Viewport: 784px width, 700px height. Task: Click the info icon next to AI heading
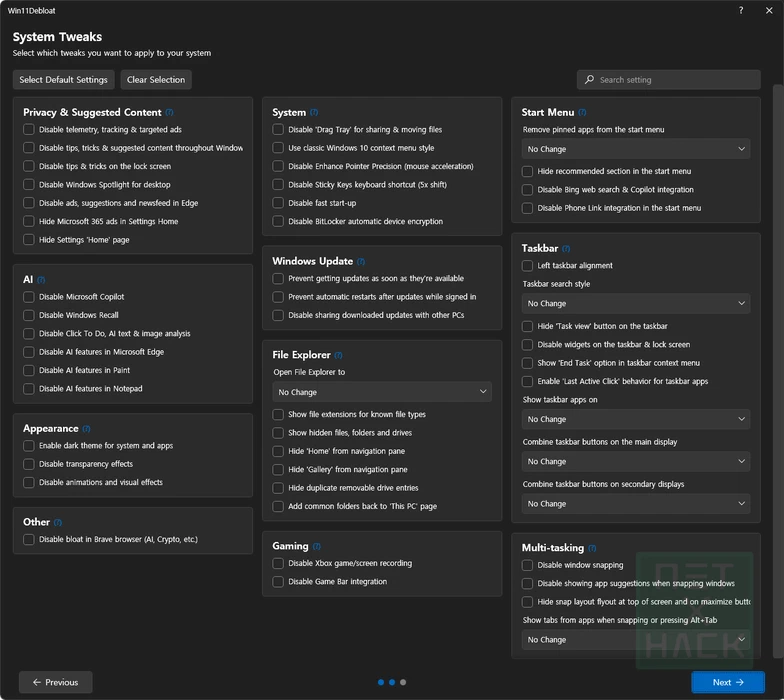(x=41, y=280)
